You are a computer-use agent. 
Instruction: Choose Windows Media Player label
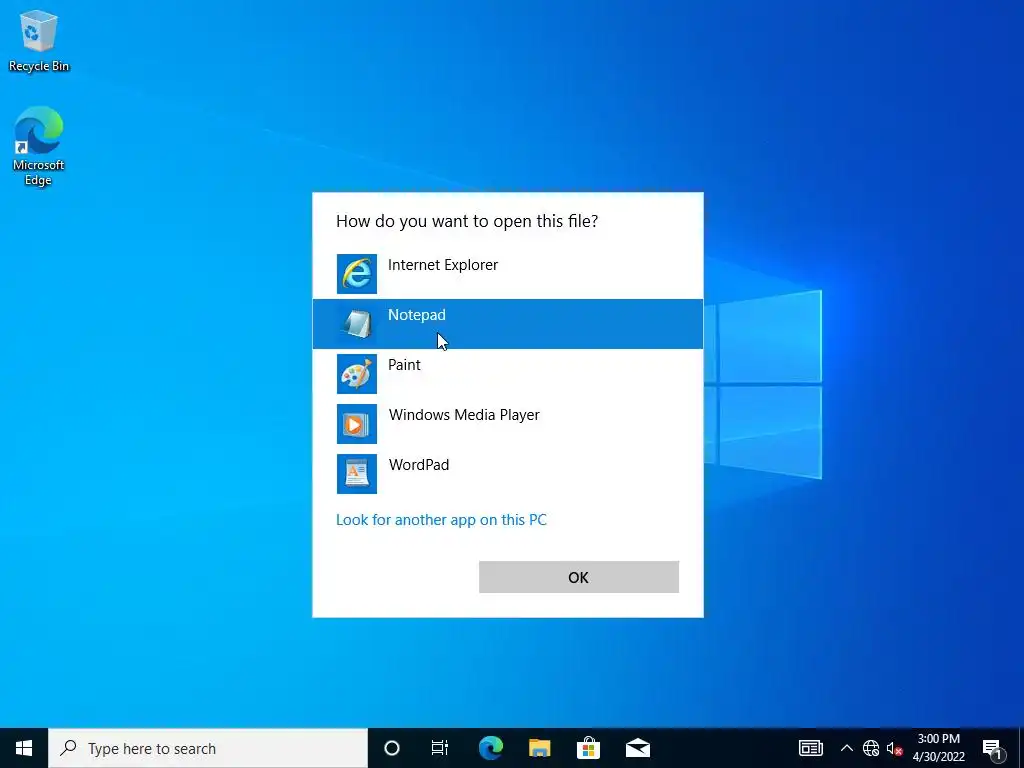pos(464,415)
